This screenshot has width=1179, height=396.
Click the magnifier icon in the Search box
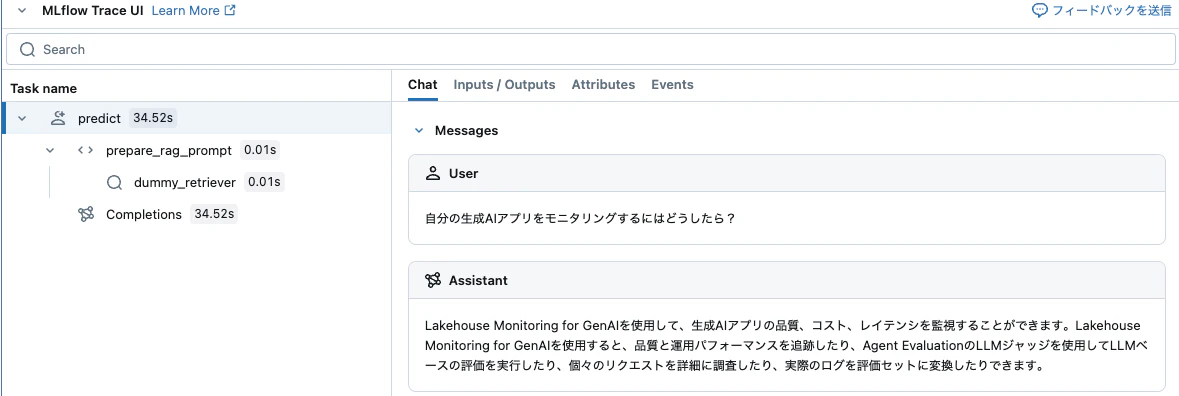pyautogui.click(x=28, y=50)
